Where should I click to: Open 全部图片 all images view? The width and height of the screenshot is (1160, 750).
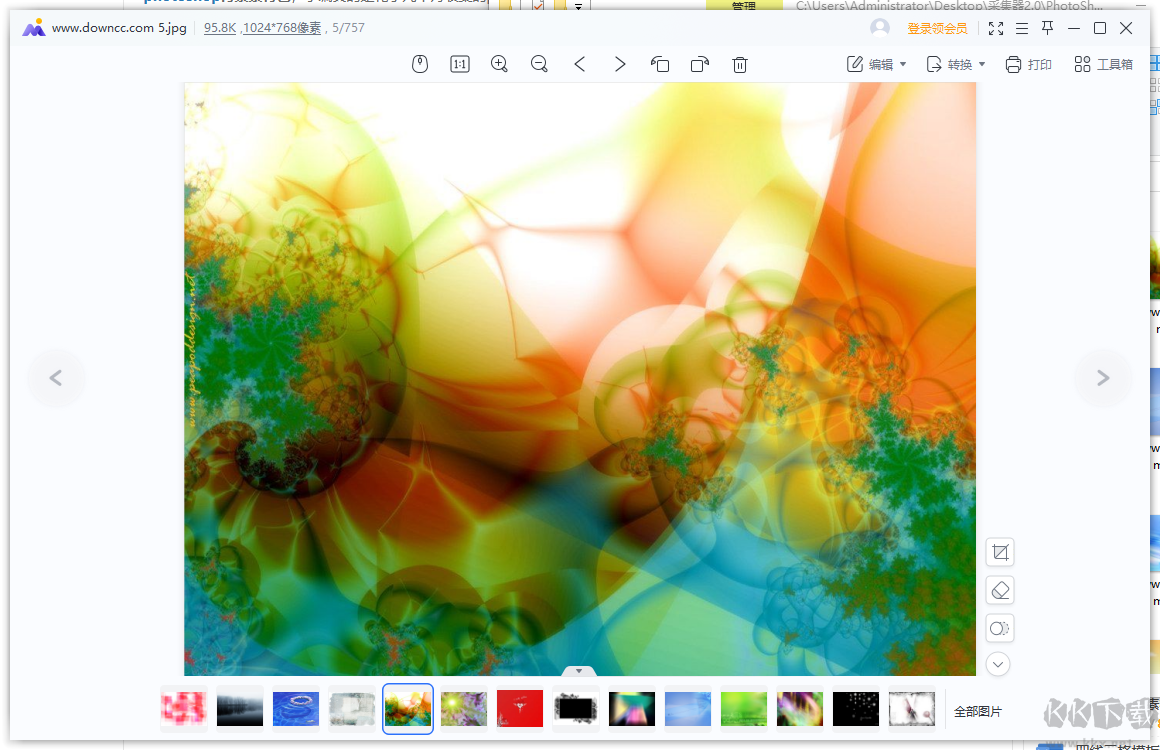977,712
